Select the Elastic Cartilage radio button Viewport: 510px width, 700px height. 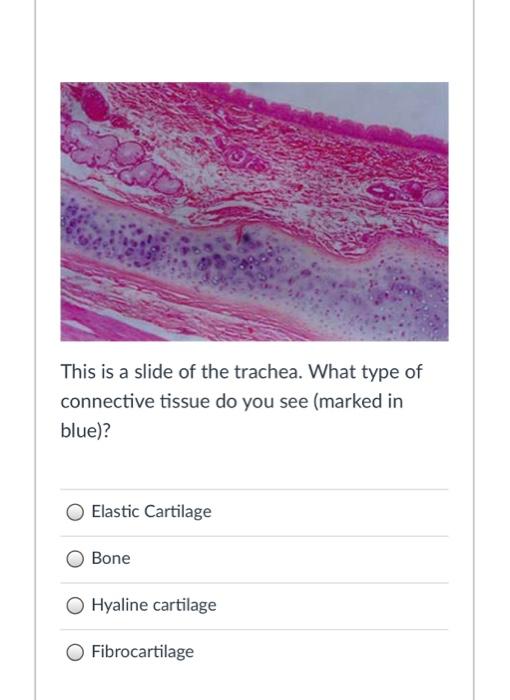click(75, 512)
